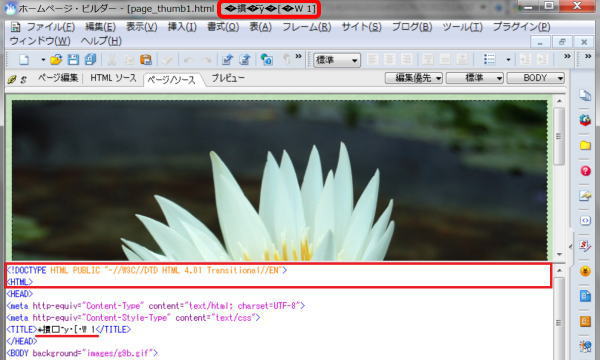This screenshot has height=360, width=600.
Task: Click the document icon beside ファイル menu
Action: pos(15,27)
